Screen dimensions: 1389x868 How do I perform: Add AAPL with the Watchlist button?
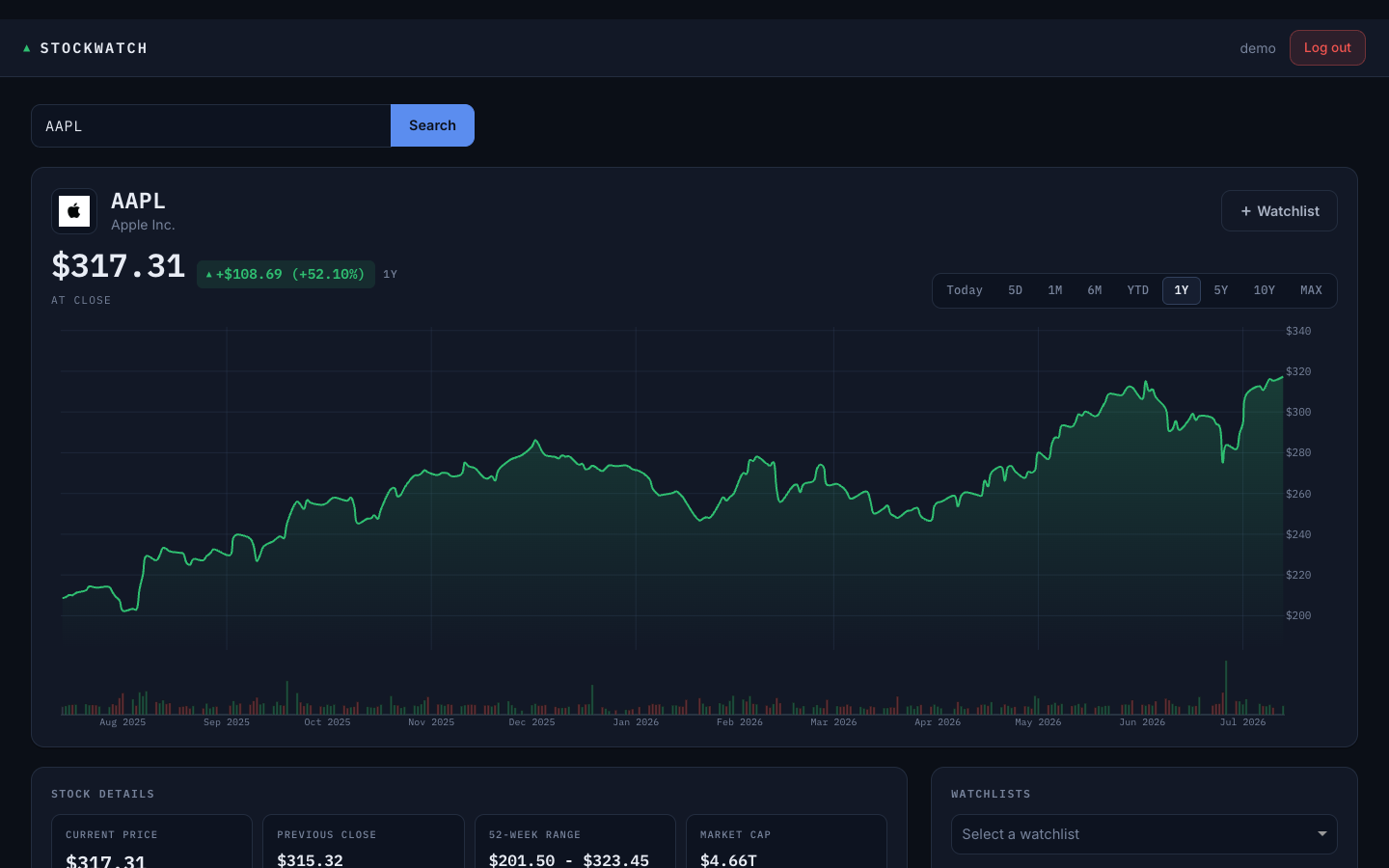(1279, 211)
